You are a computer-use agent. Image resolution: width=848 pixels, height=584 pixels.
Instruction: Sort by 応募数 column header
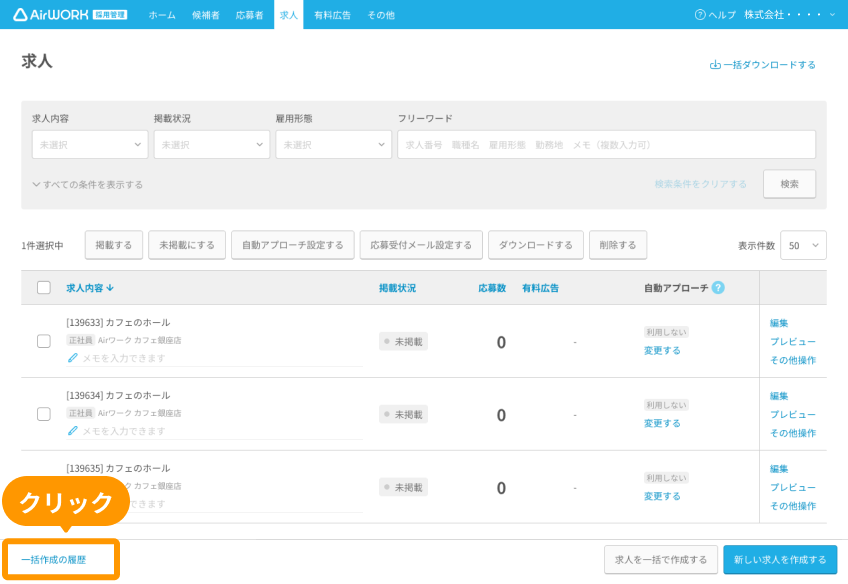coord(492,288)
